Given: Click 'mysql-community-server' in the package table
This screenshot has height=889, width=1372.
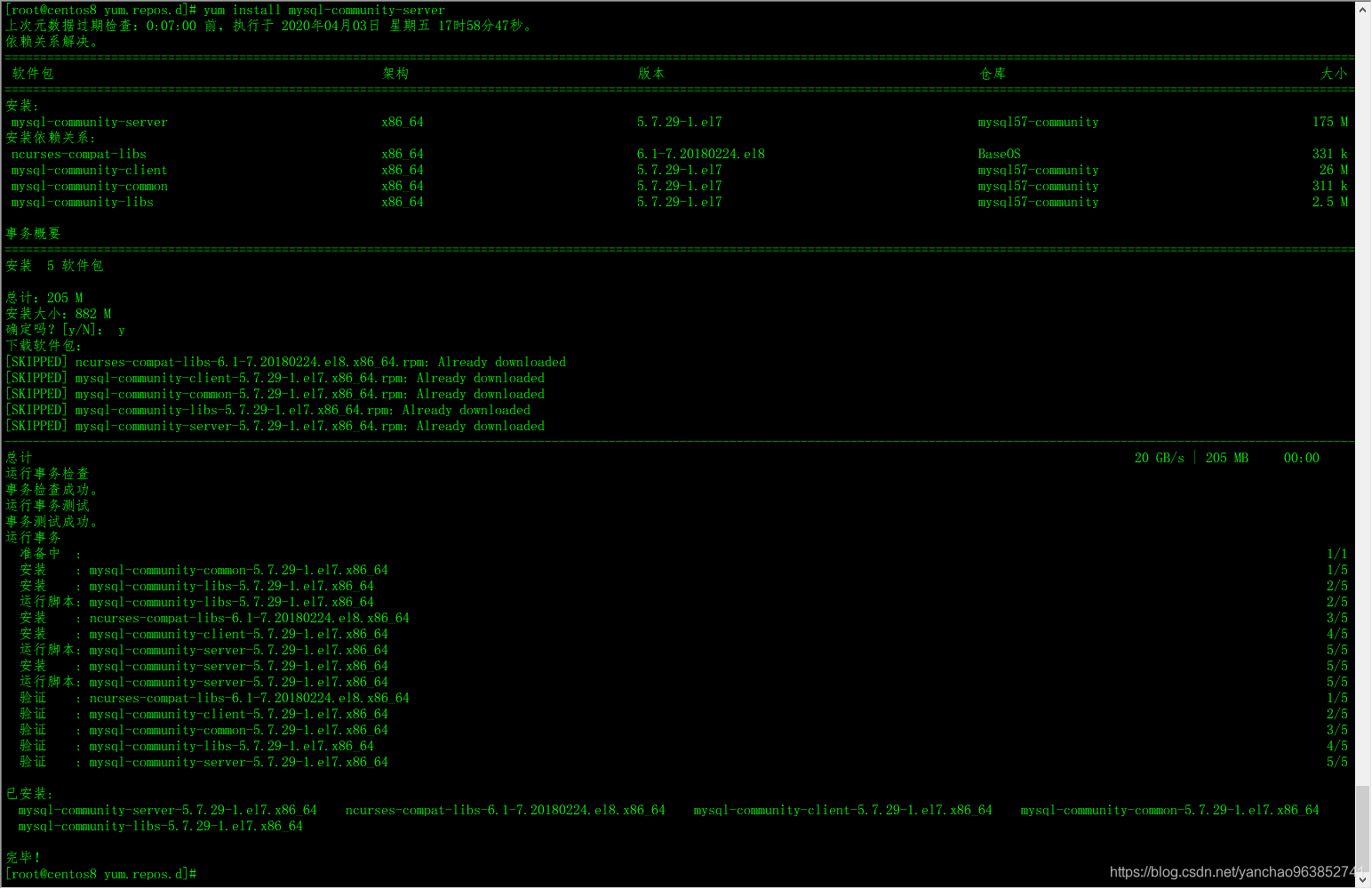Looking at the screenshot, I should click(89, 122).
